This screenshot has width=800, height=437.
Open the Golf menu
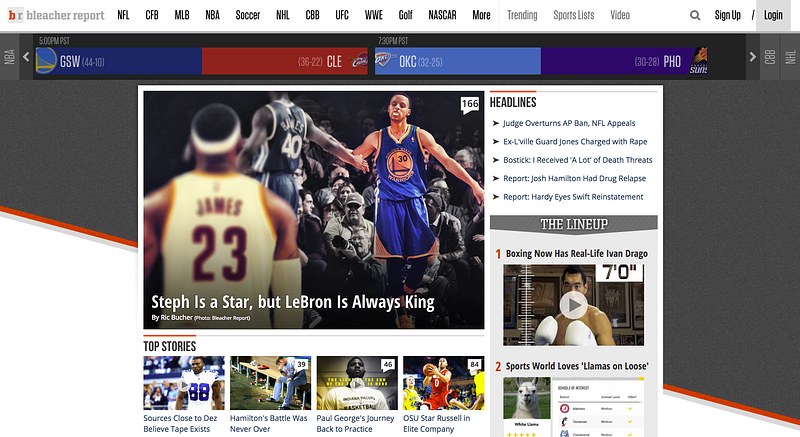pos(406,15)
